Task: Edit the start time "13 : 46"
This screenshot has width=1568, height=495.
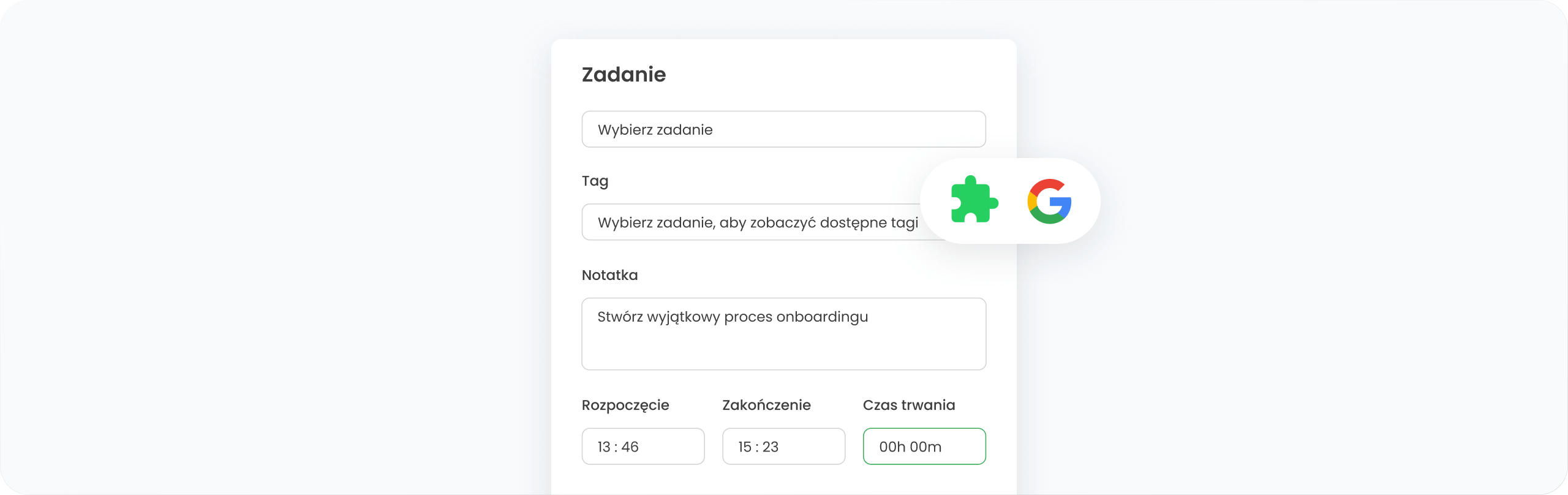Action: 643,446
